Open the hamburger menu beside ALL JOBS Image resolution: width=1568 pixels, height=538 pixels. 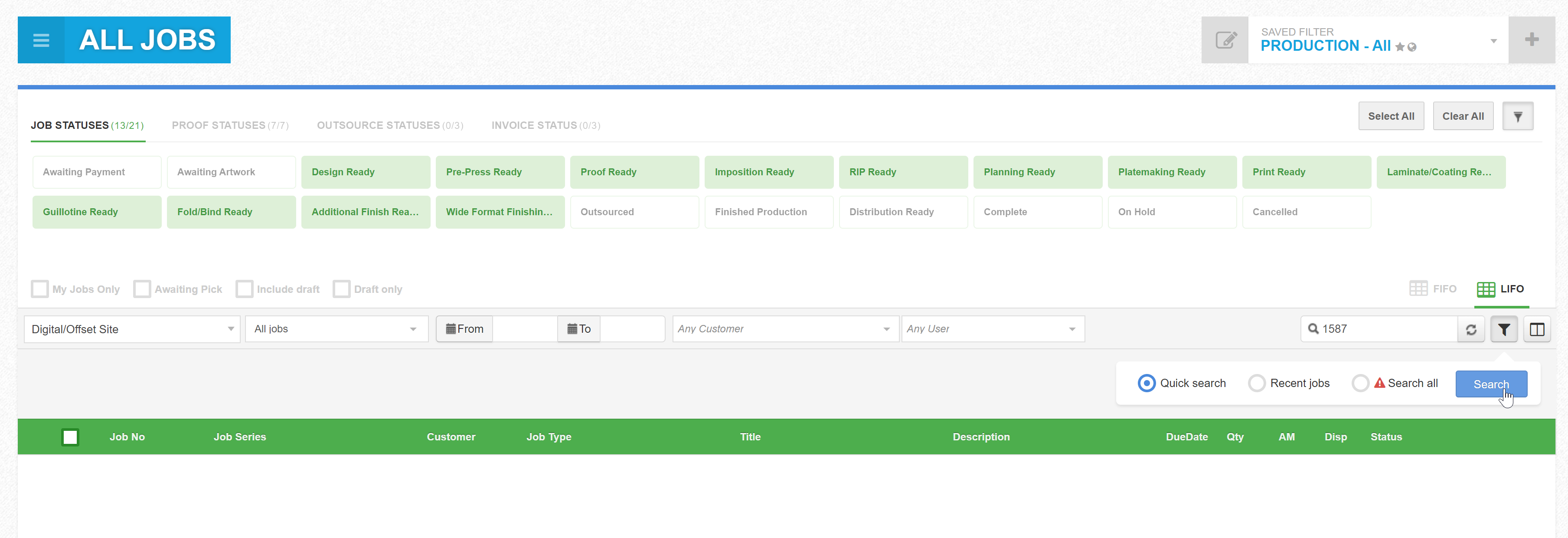[x=41, y=40]
